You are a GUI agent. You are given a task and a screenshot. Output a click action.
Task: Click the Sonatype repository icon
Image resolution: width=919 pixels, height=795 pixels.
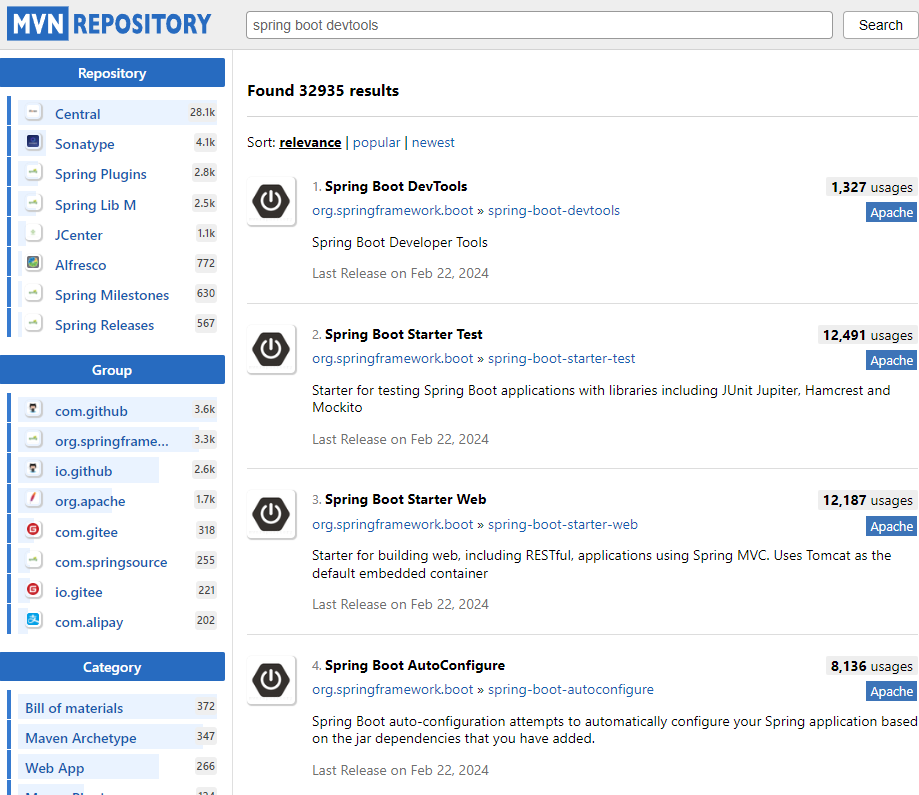33,141
